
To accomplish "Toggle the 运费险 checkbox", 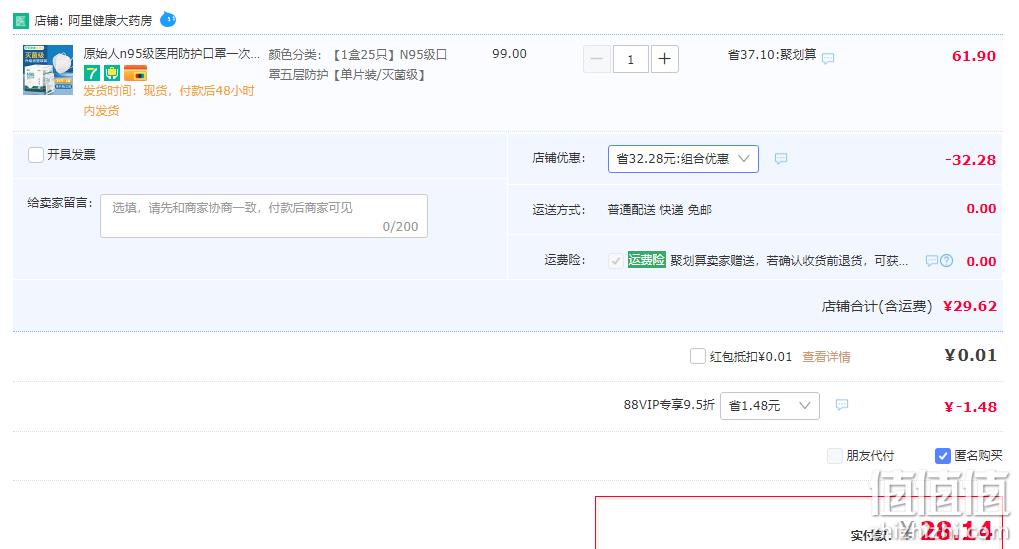I will 615,261.
